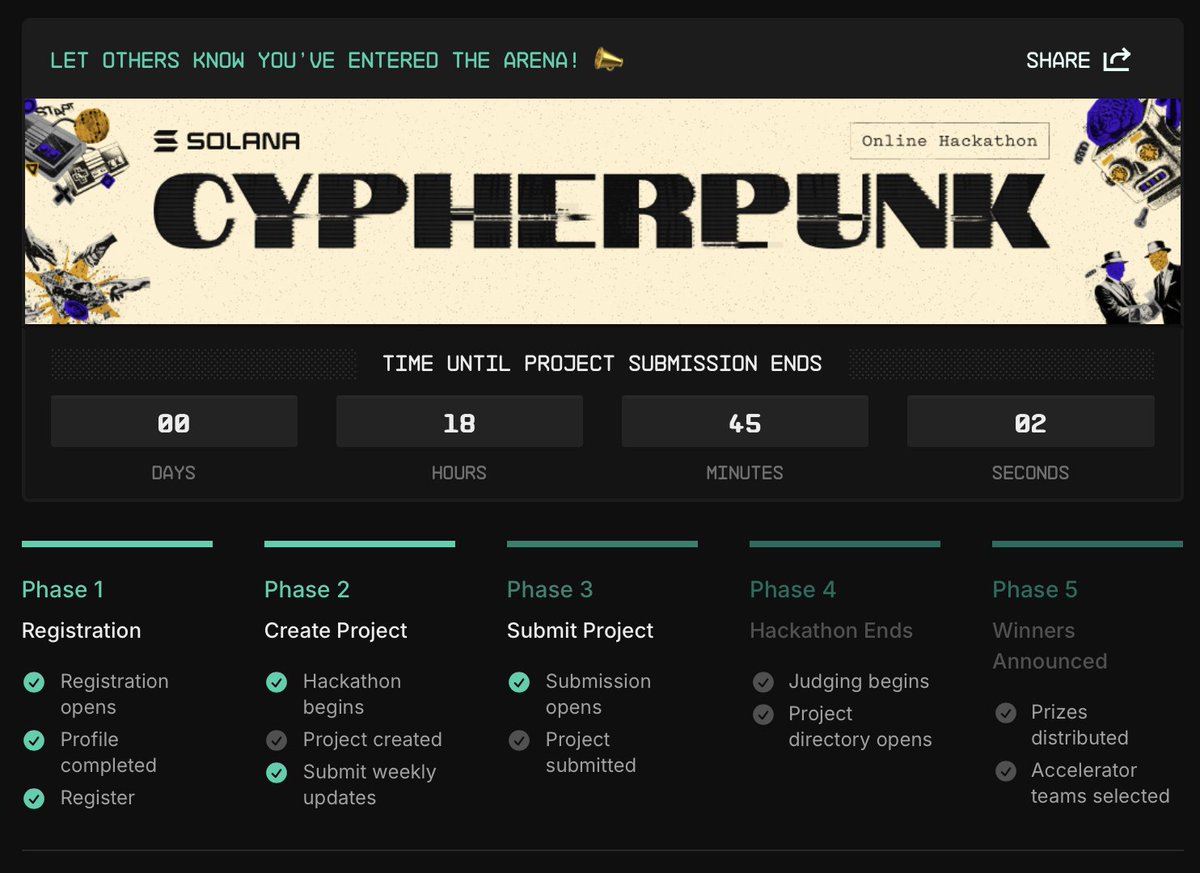Click the megaphone emoji icon

[608, 60]
